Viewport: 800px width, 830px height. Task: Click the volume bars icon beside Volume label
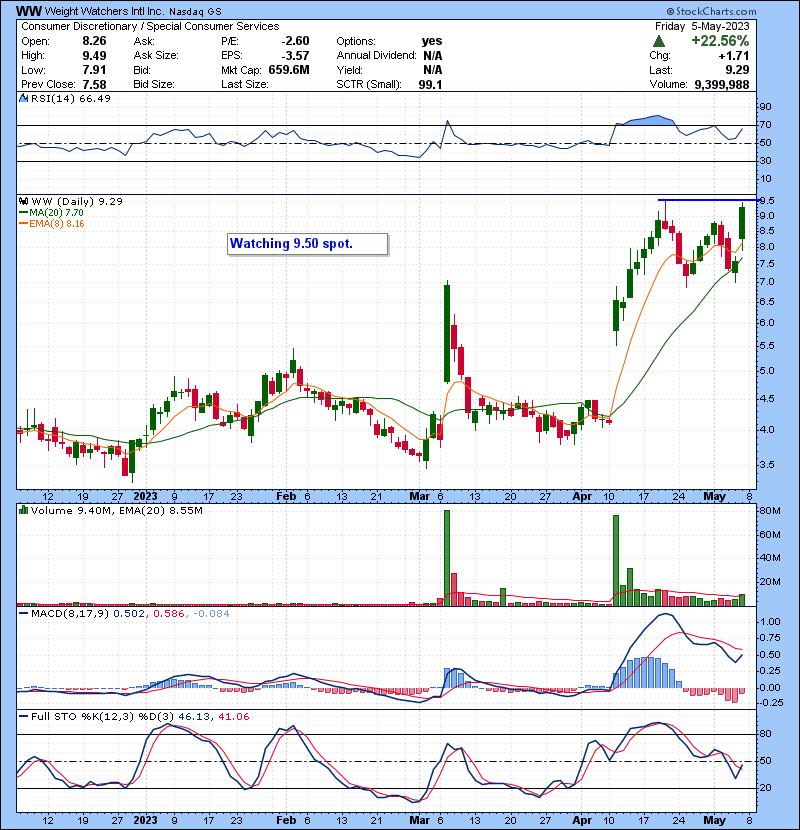(x=24, y=510)
